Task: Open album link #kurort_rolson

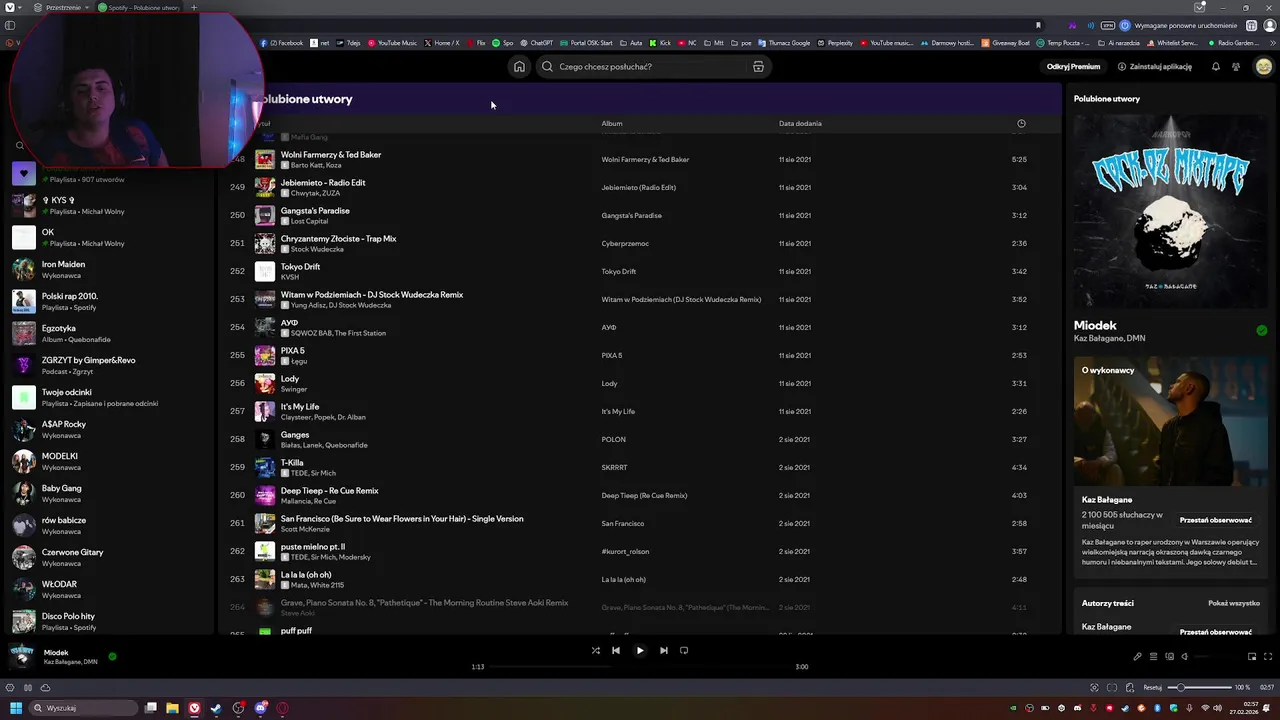Action: click(625, 552)
